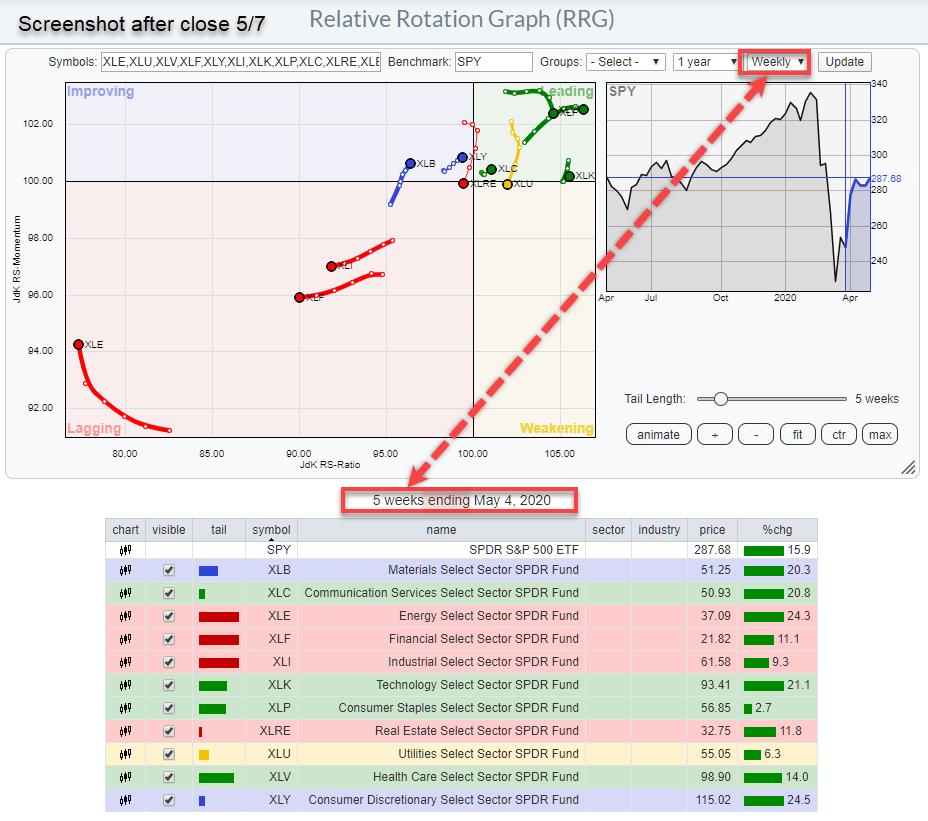Sort table by %chg column header
The width and height of the screenshot is (928, 821).
776,530
